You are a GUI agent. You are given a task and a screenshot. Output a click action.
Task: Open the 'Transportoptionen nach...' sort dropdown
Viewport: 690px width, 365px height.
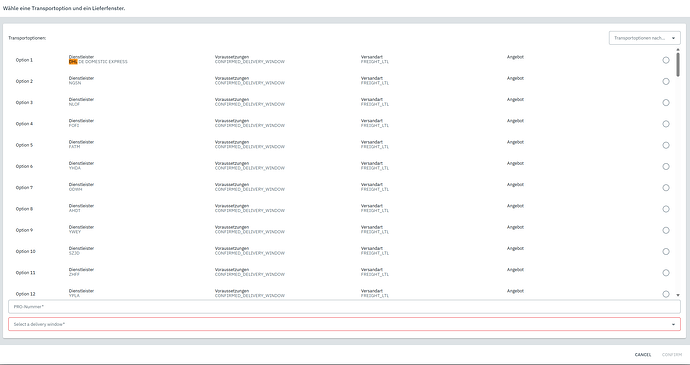tap(645, 38)
